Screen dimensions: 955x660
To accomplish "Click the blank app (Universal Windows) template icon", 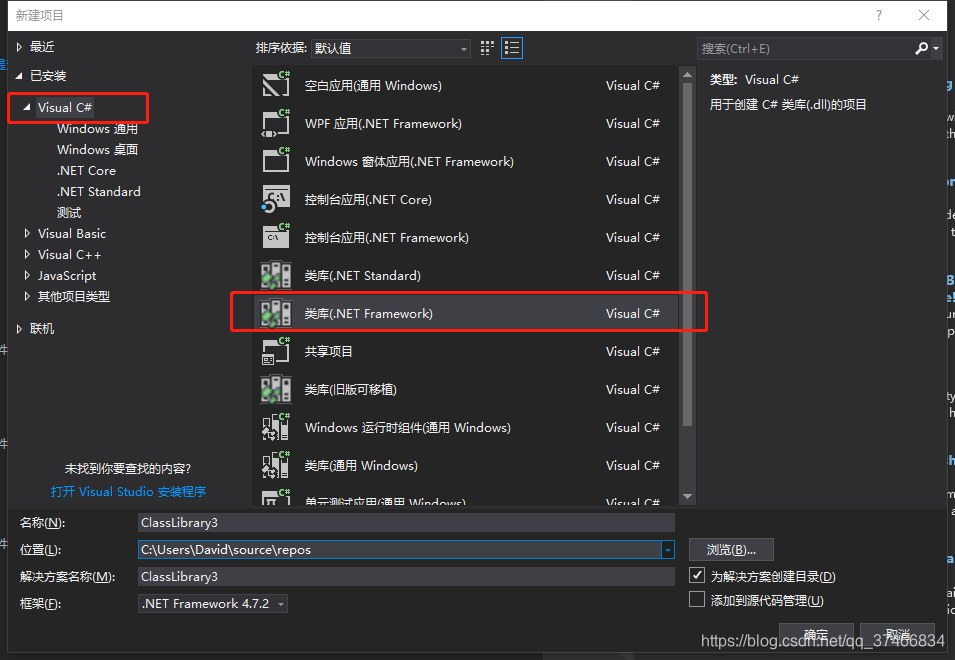I will [276, 85].
